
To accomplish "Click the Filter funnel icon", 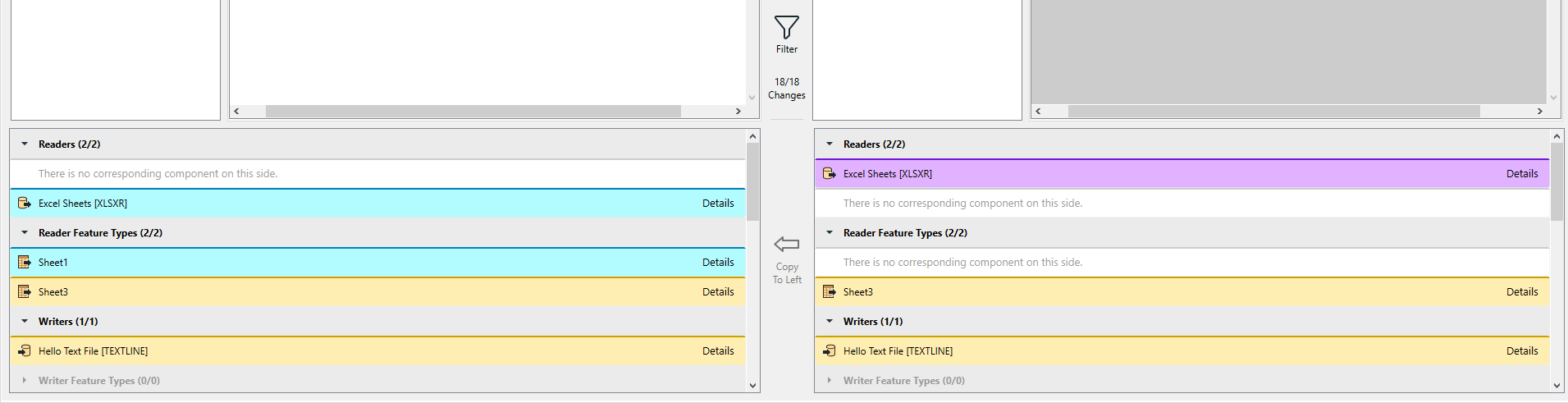I will coord(786,28).
